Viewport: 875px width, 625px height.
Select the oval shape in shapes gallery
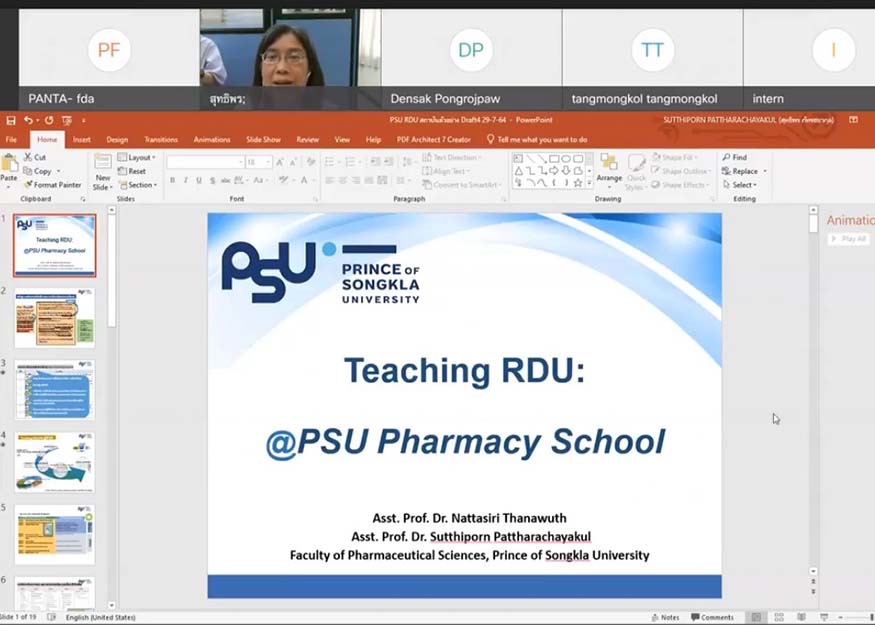566,159
